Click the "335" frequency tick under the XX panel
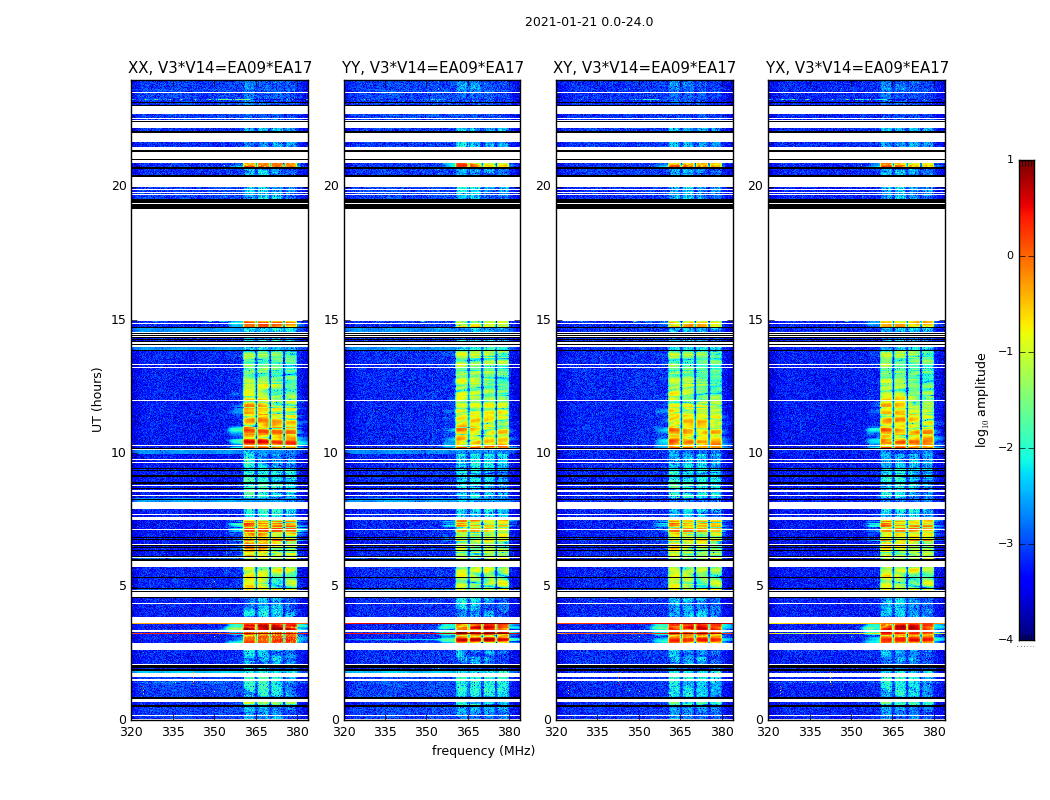 [173, 732]
